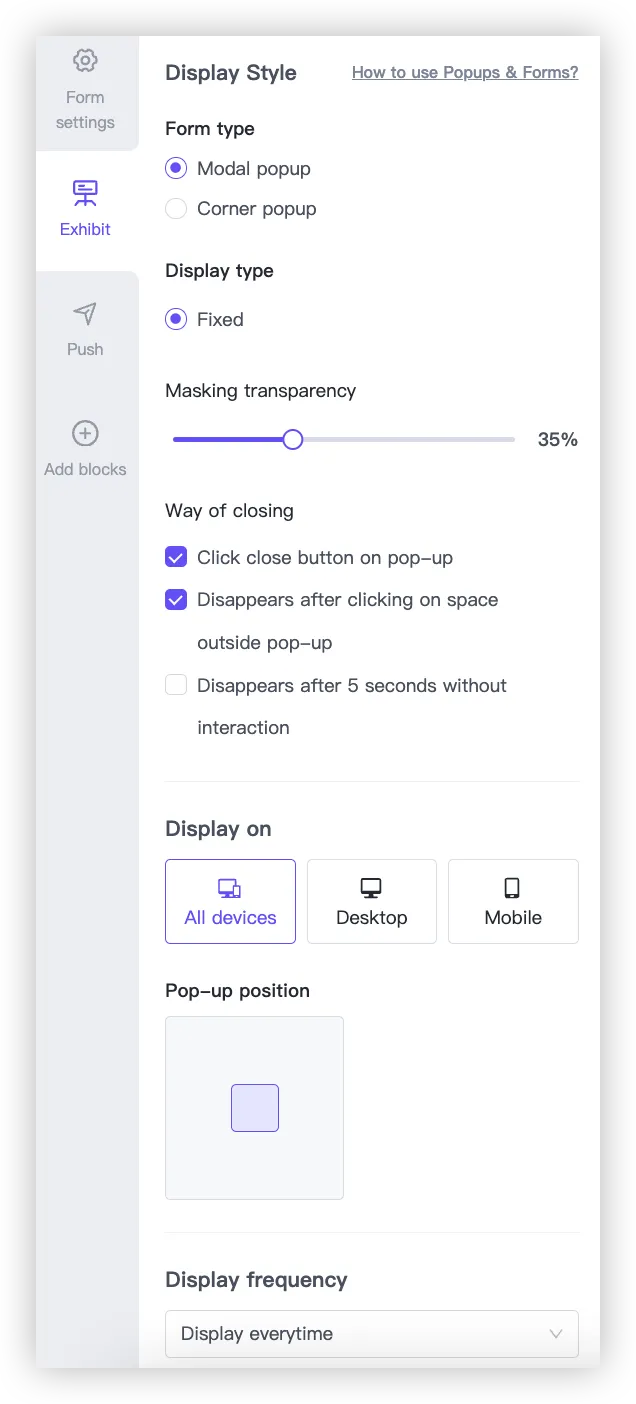Switch to the Push tab label
The image size is (636, 1404).
click(x=85, y=349)
